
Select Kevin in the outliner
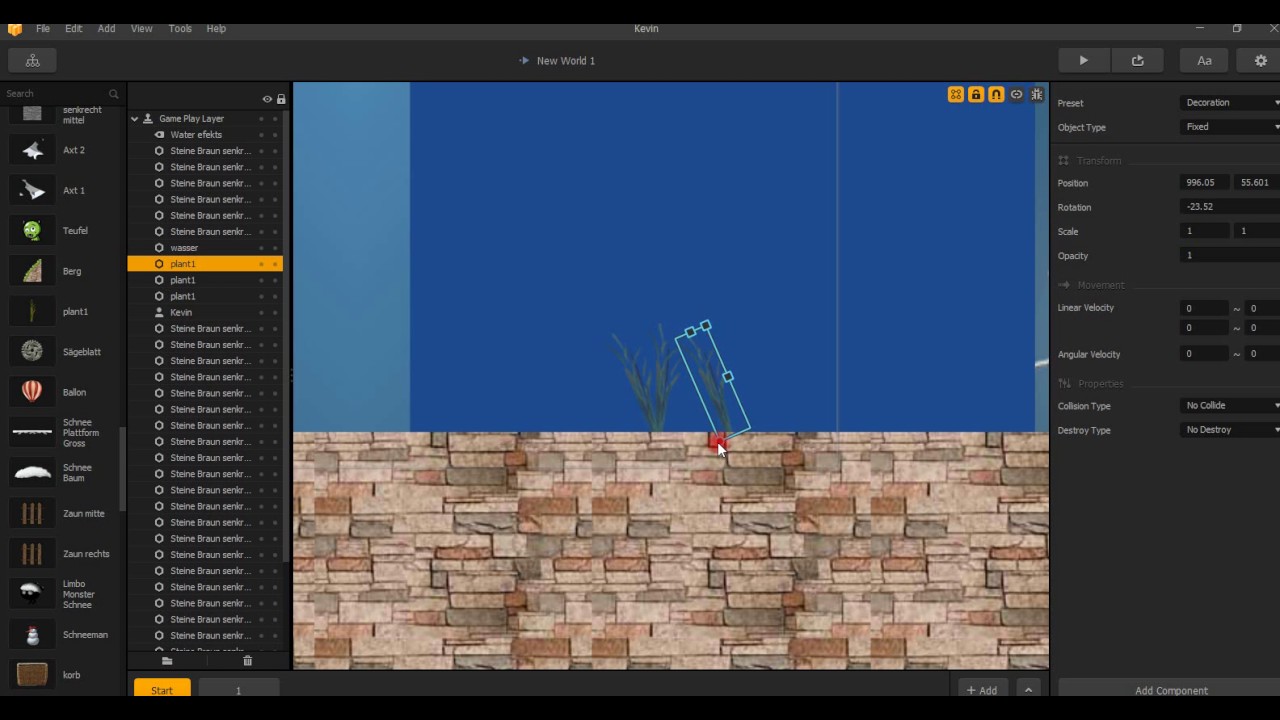205,313
